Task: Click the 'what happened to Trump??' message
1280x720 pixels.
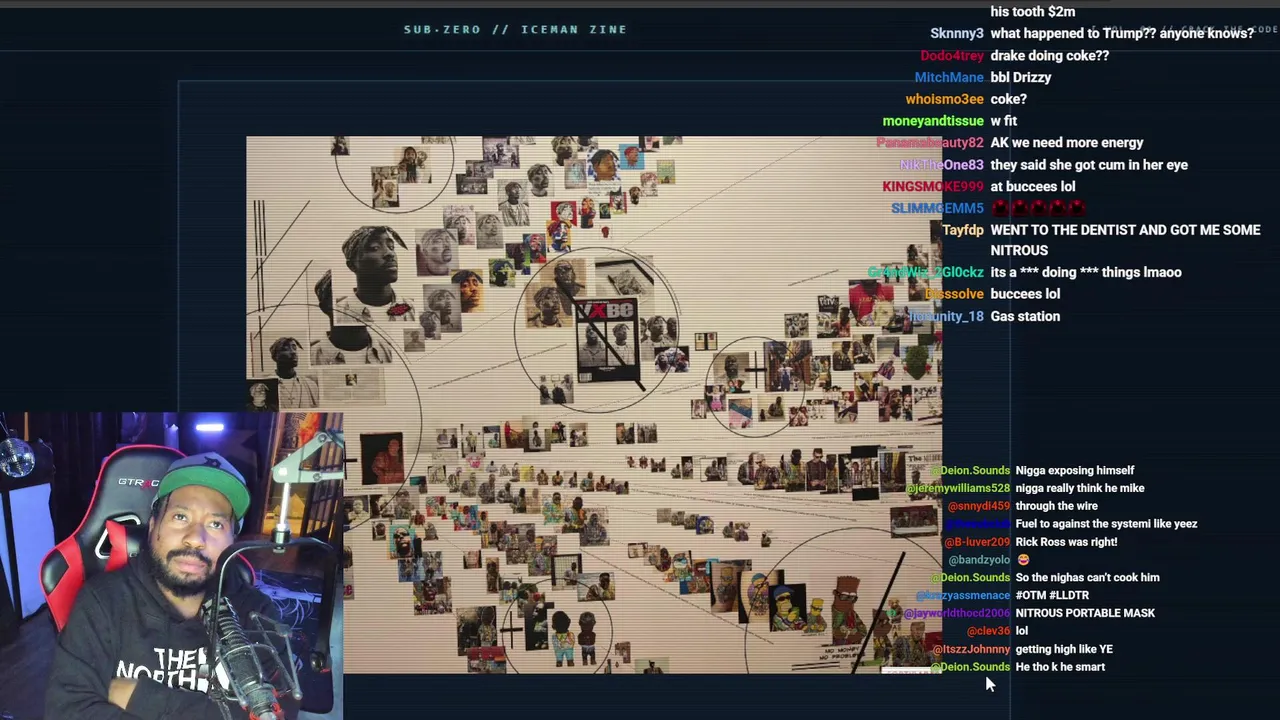Action: (1122, 34)
